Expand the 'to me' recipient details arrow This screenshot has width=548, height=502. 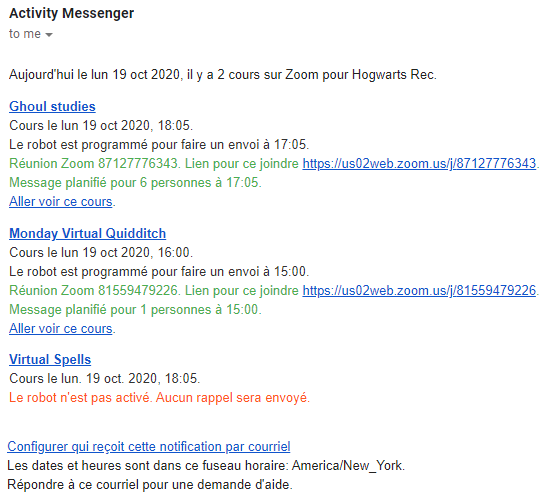pos(49,35)
